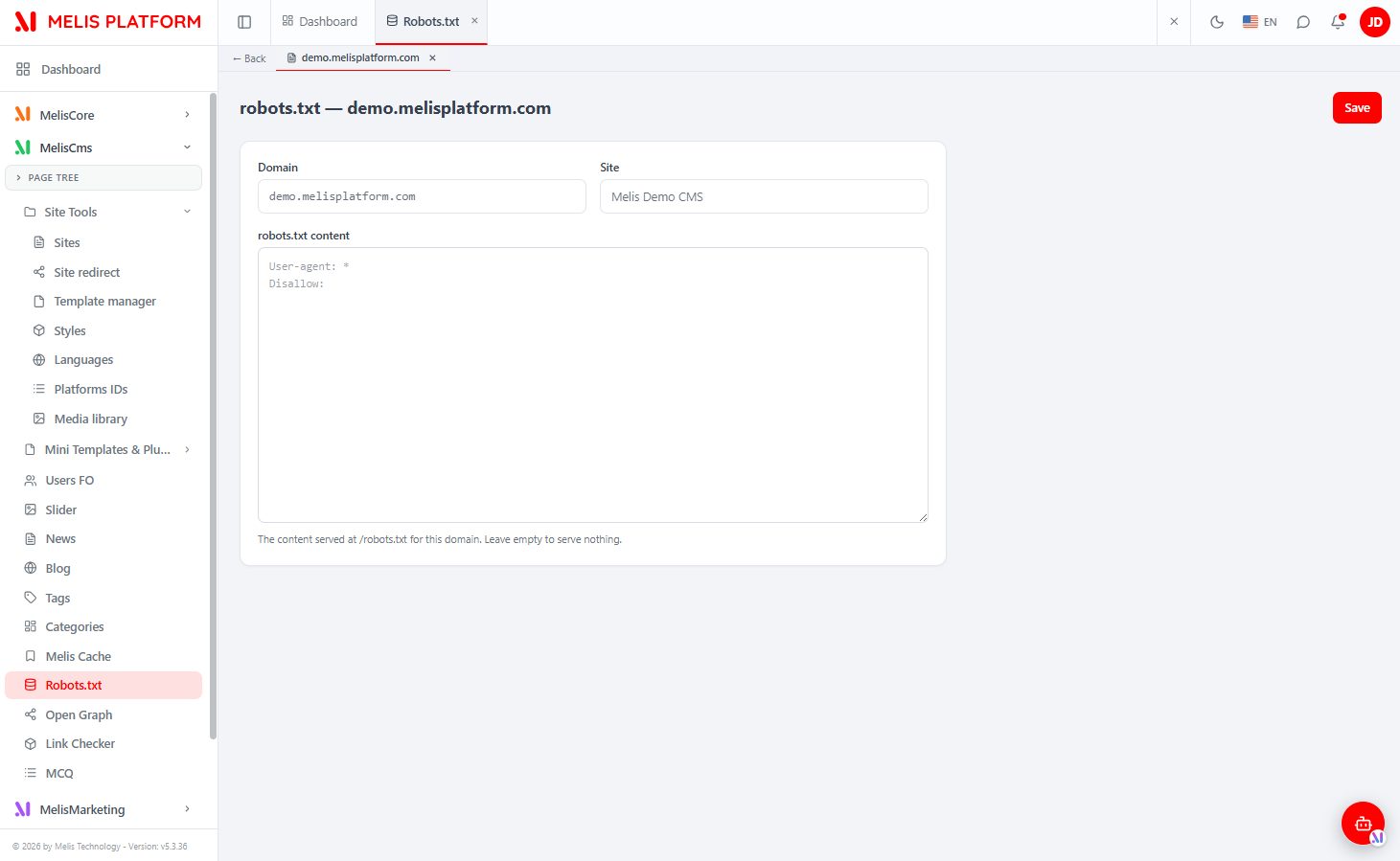Click the Blog globe icon

coord(31,568)
